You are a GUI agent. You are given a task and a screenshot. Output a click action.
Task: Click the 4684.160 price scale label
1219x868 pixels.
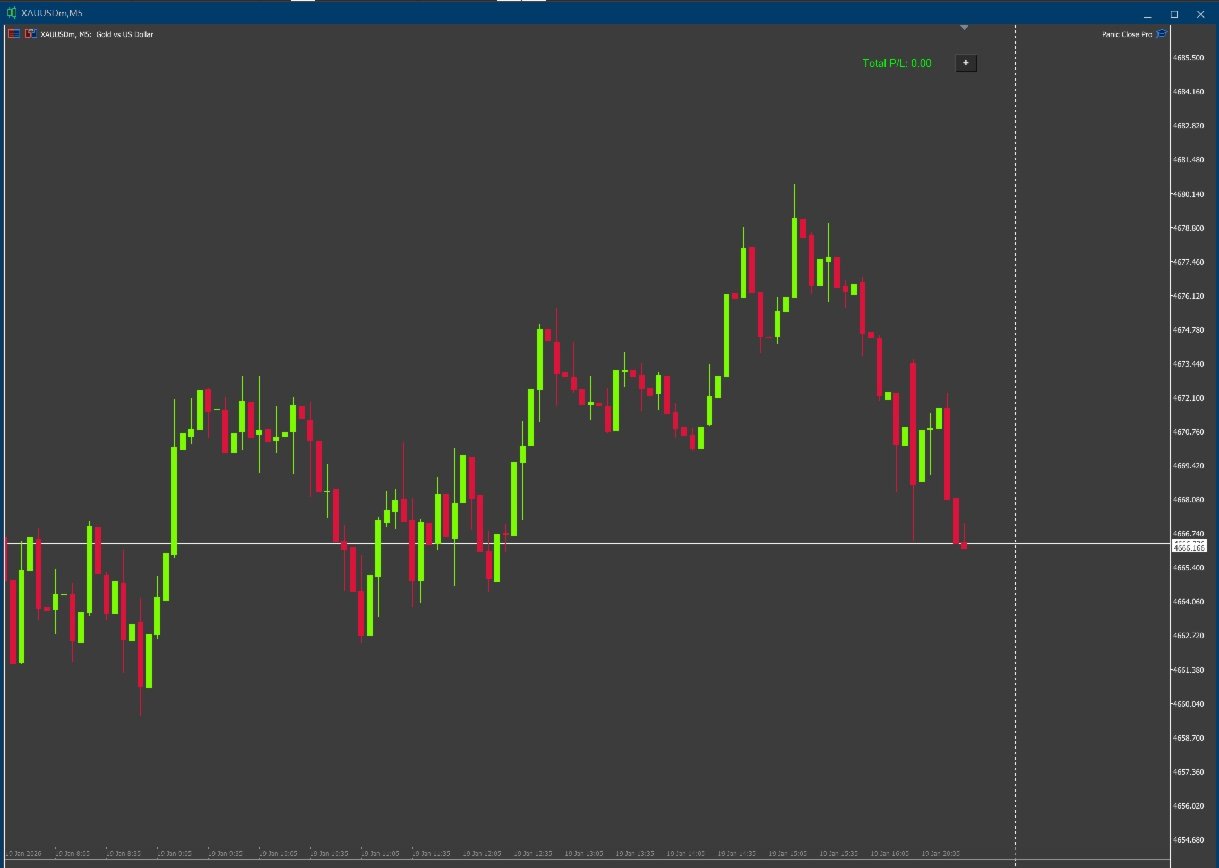click(x=1189, y=92)
